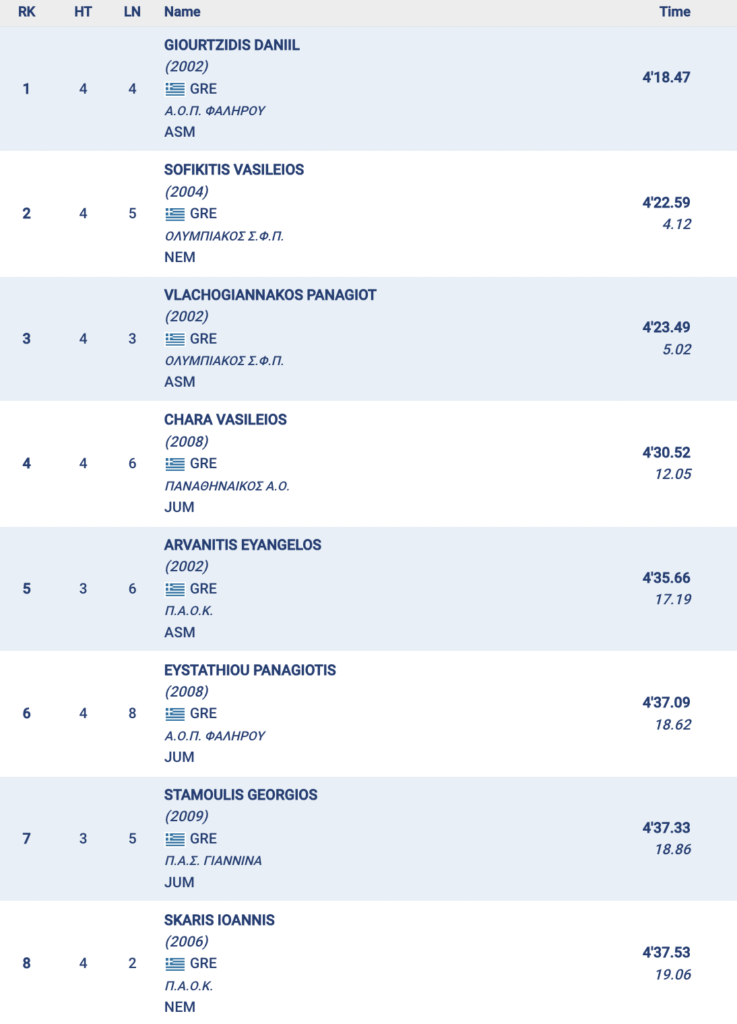
Task: Click the LN lane column header
Action: (x=132, y=12)
